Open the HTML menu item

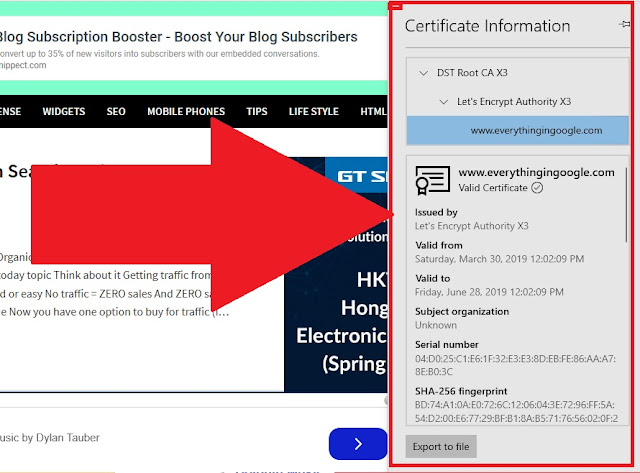tap(373, 111)
